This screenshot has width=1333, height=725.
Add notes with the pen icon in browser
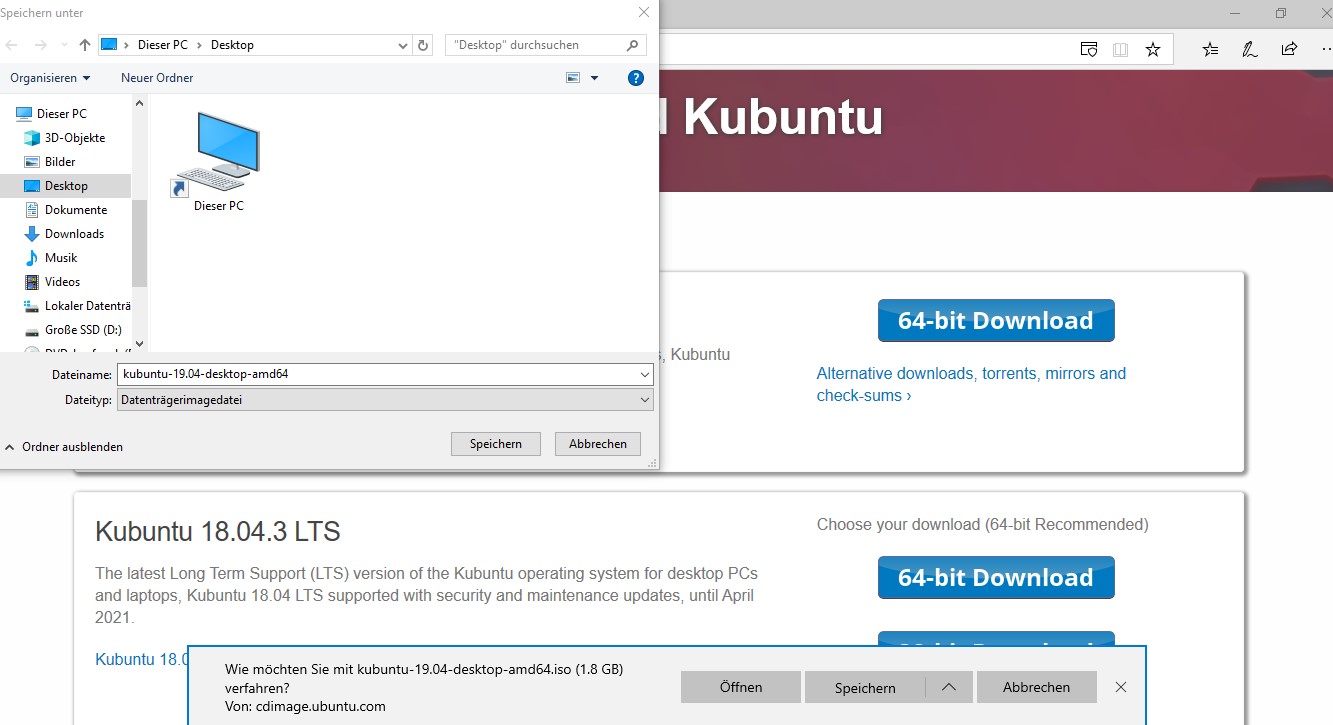1250,49
